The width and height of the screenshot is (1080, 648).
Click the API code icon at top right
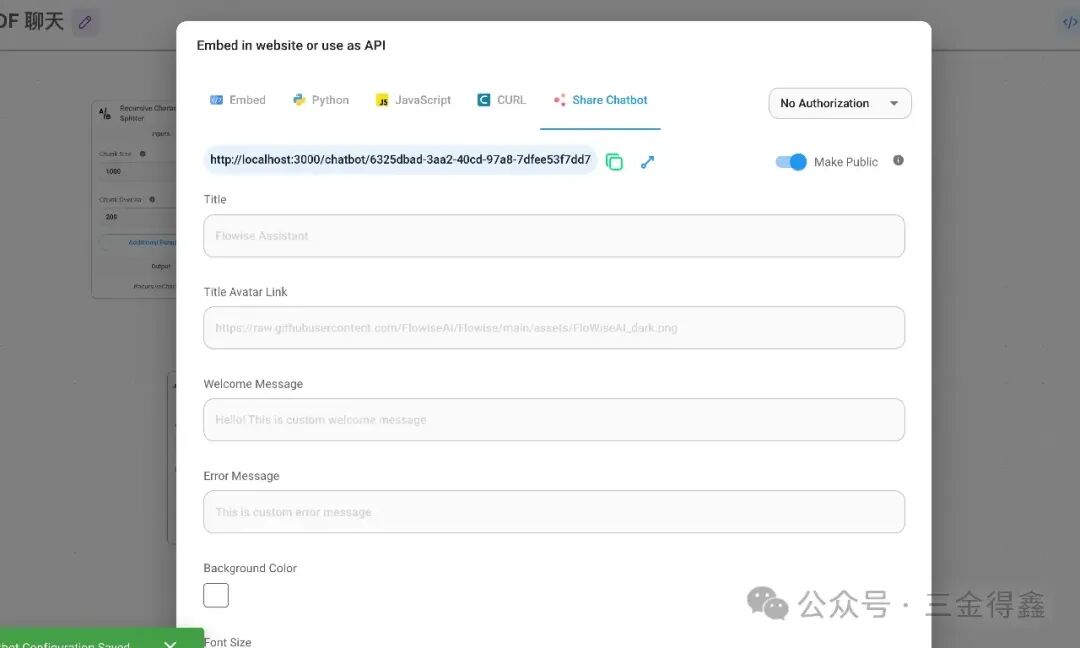(1069, 22)
